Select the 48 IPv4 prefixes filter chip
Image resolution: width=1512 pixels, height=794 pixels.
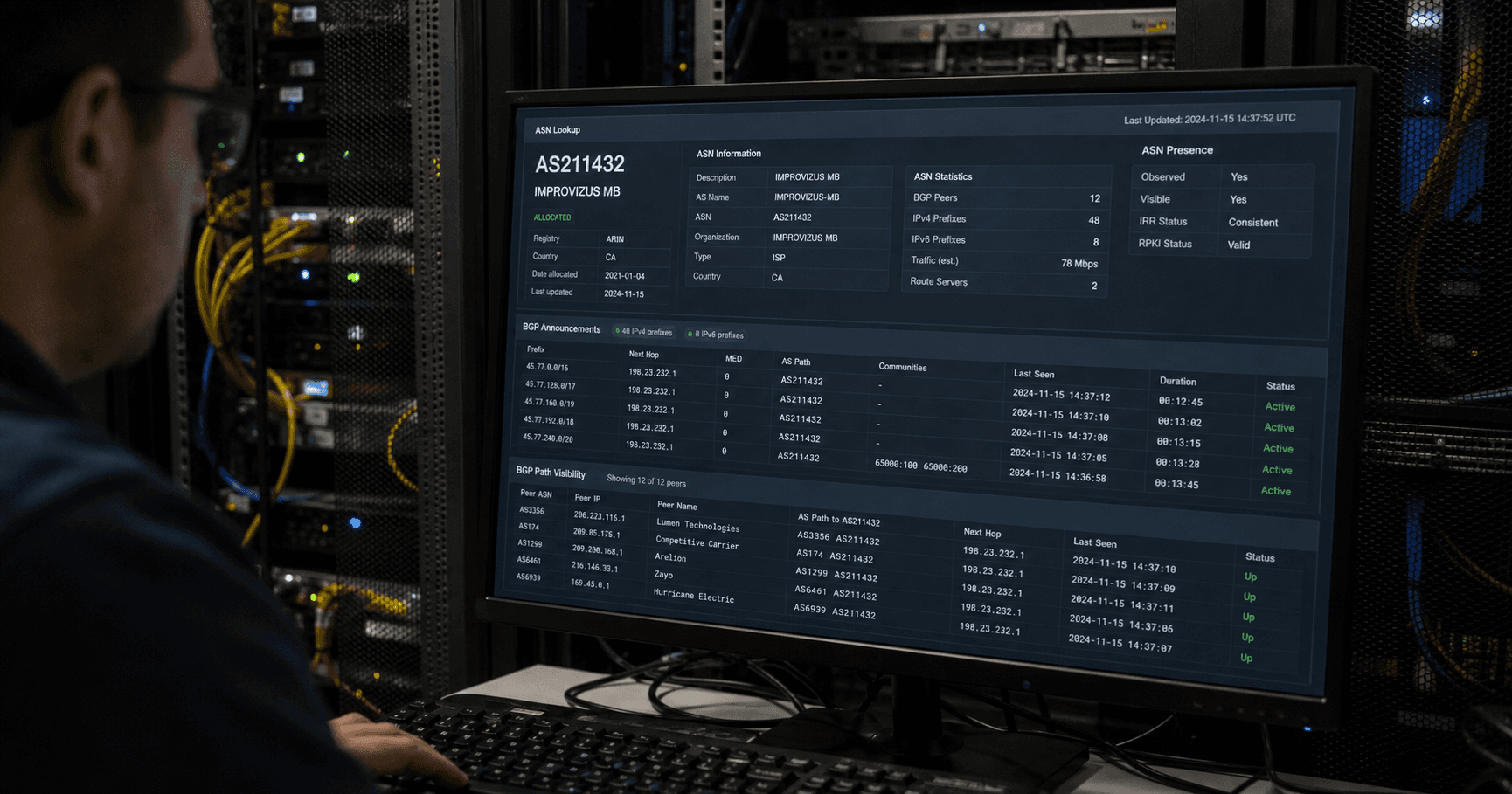[x=644, y=332]
